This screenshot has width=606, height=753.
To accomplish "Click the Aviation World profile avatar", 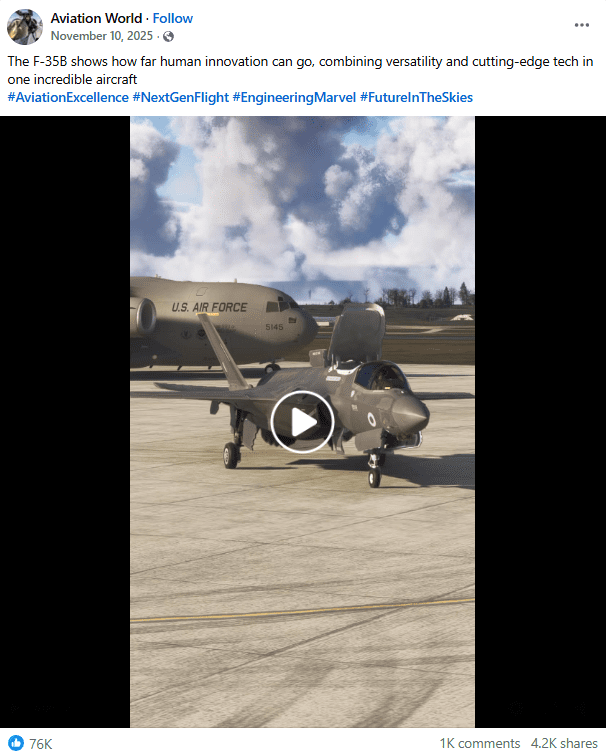I will coord(25,27).
